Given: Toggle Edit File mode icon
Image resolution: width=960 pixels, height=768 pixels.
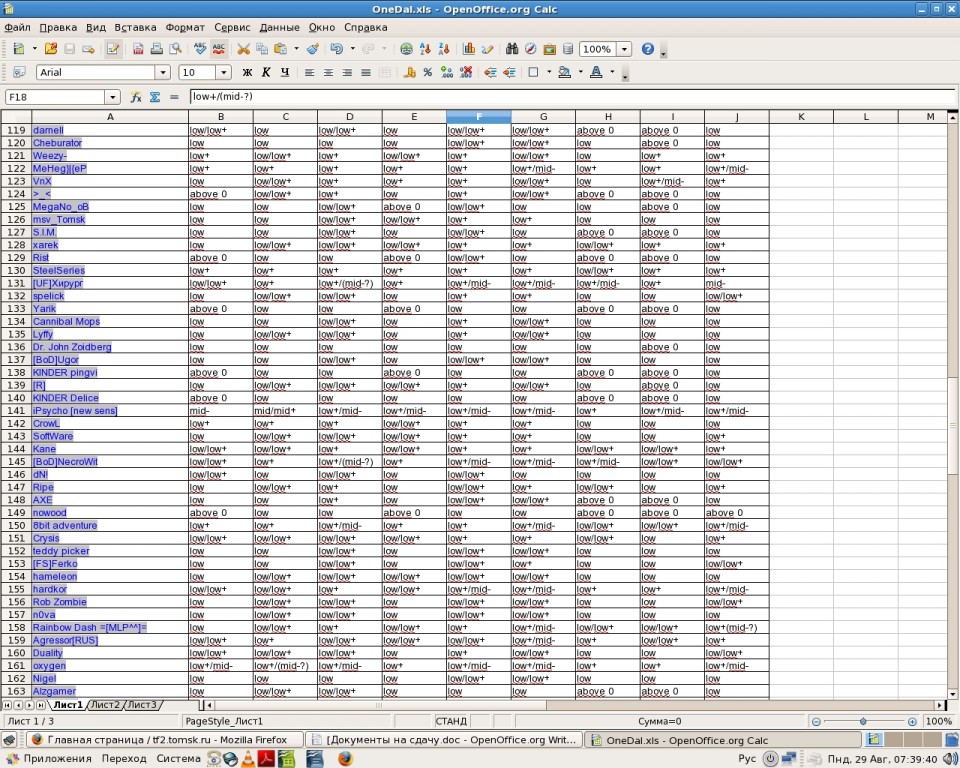Looking at the screenshot, I should pyautogui.click(x=113, y=49).
